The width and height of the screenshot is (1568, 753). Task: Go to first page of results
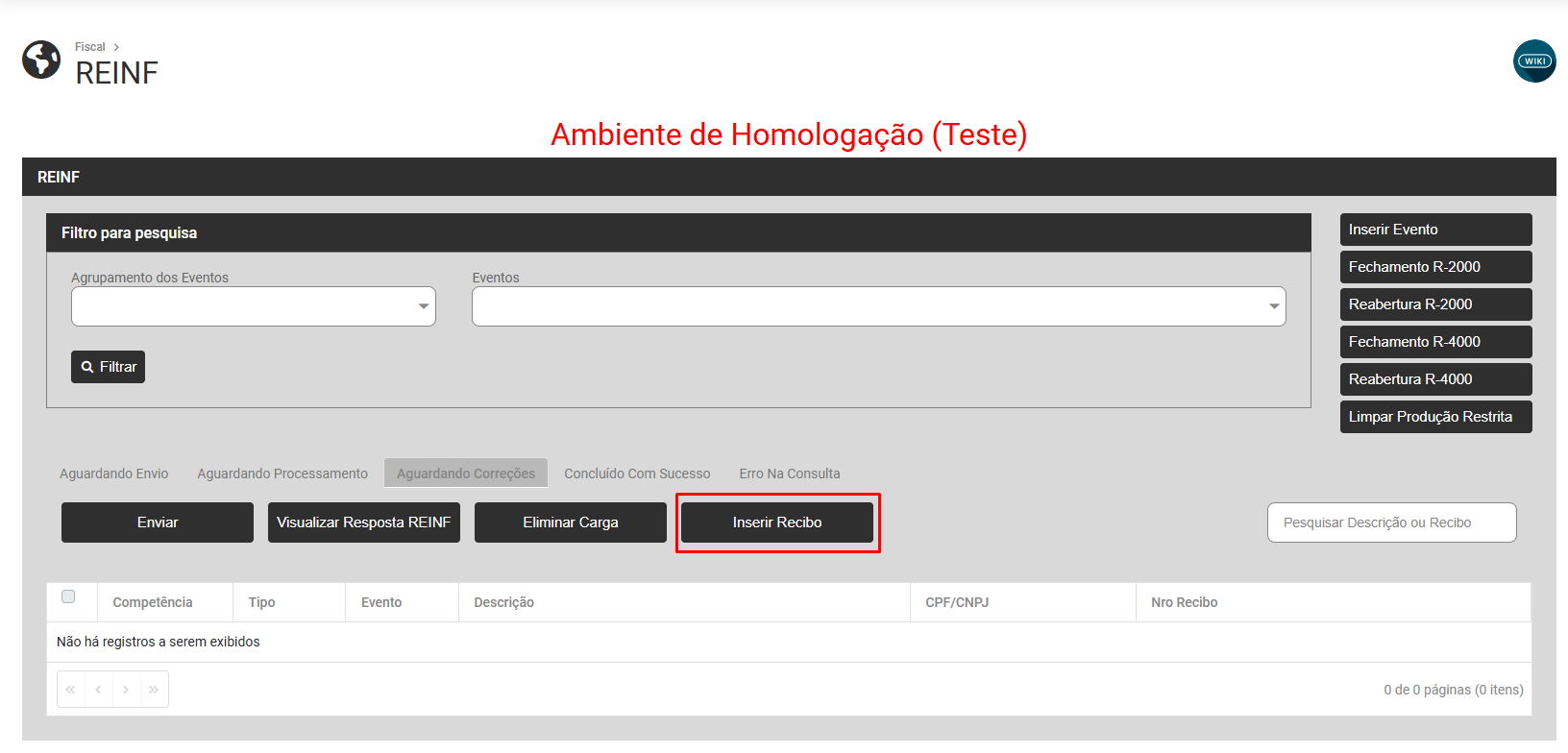click(x=71, y=690)
